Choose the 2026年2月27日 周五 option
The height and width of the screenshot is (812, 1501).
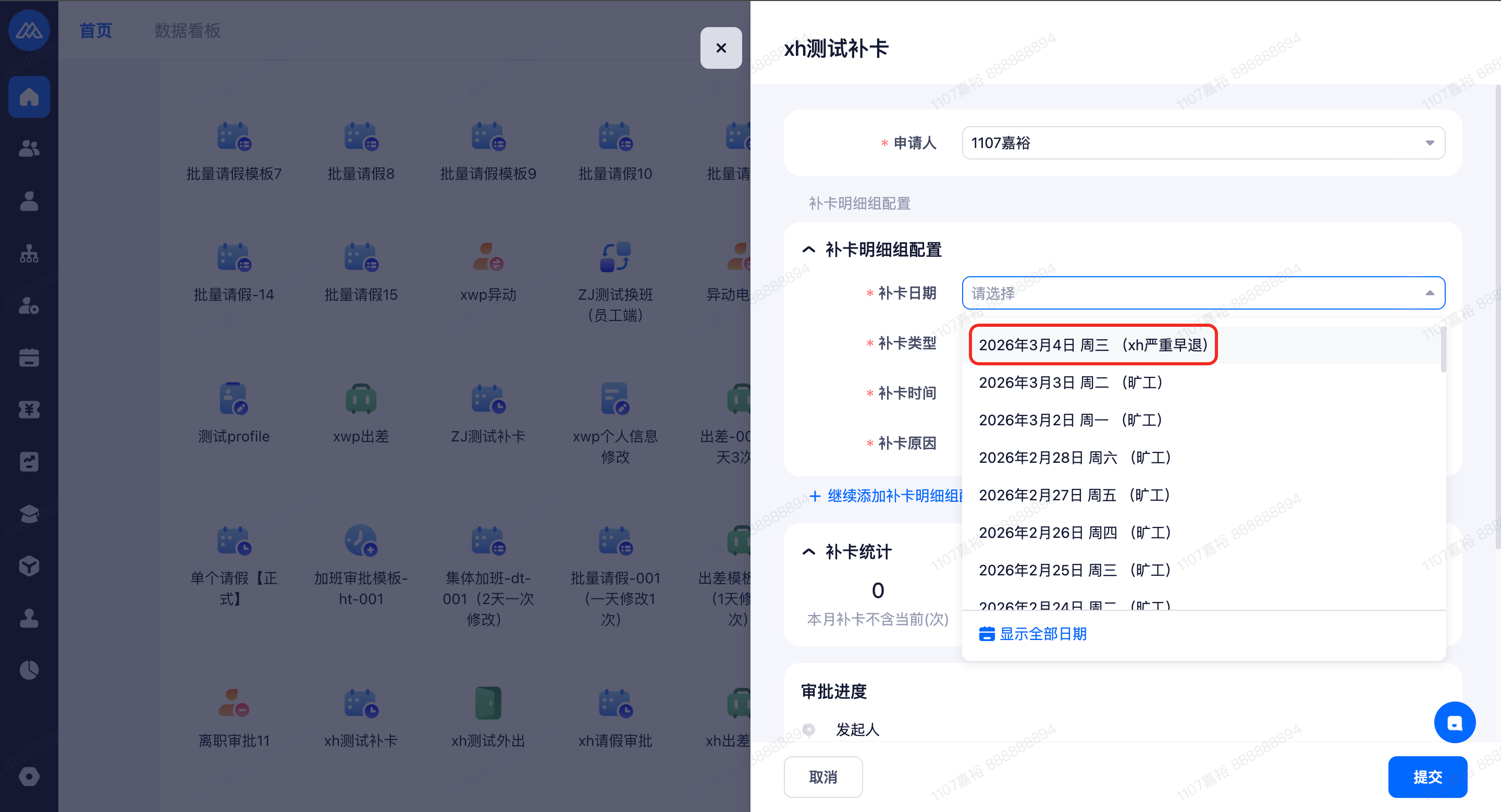1074,495
